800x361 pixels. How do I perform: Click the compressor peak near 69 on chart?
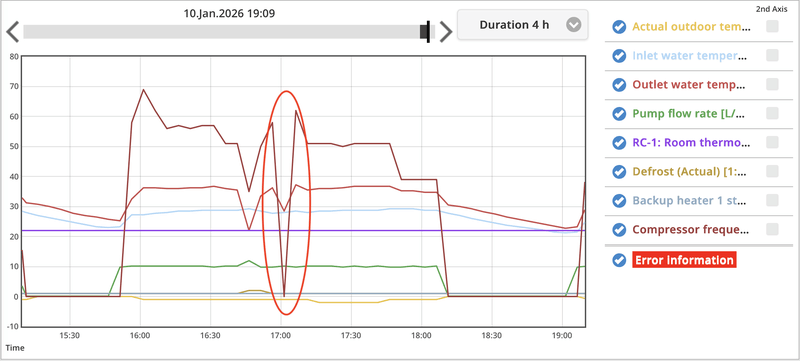[143, 90]
